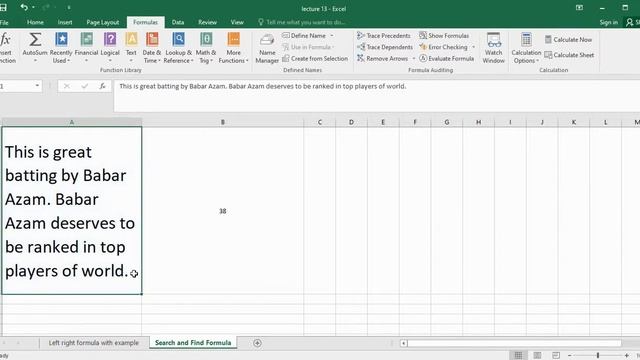Image resolution: width=640 pixels, height=360 pixels.
Task: Click the column C header
Action: [320, 122]
